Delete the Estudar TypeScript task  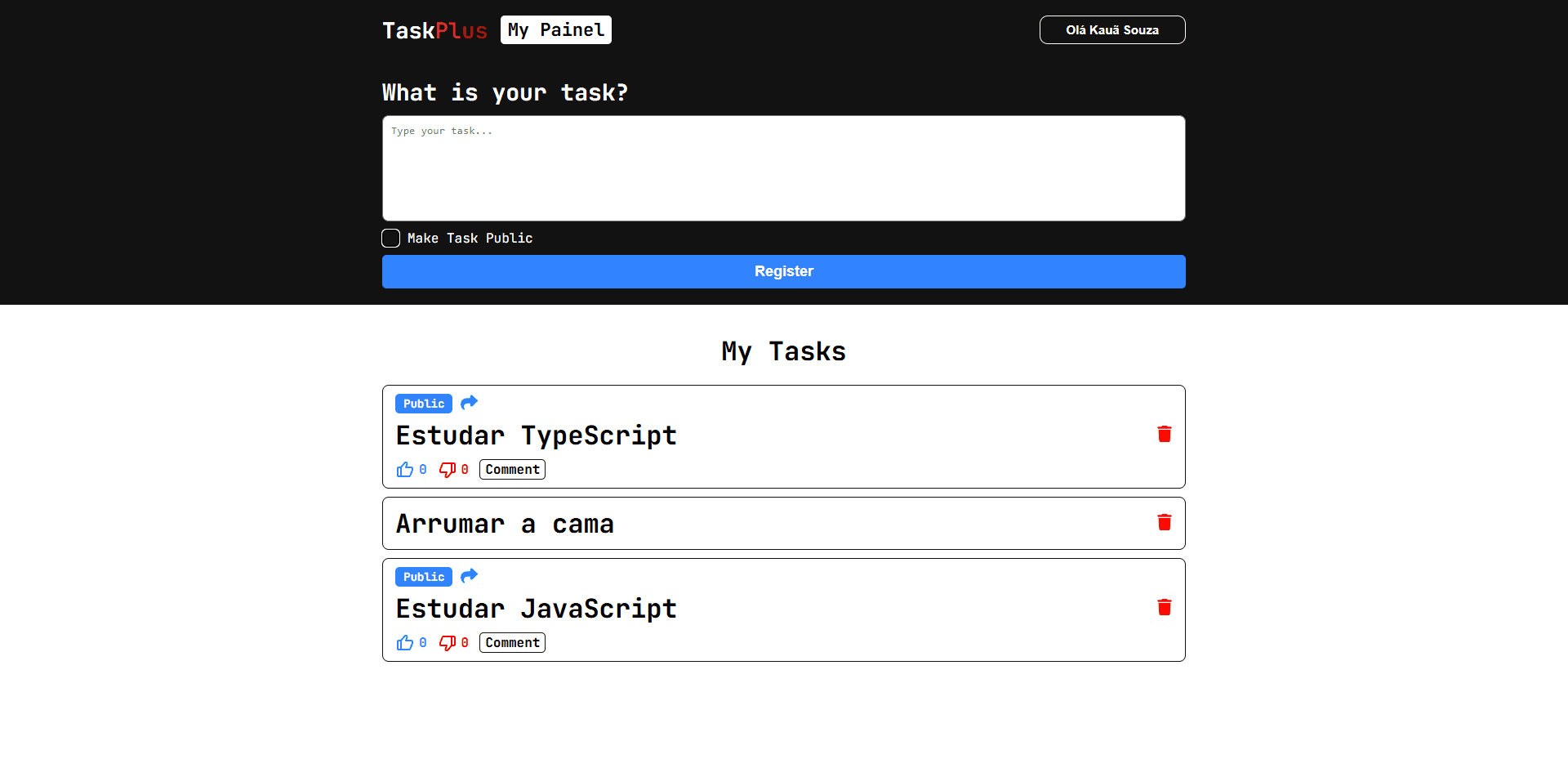[1164, 434]
